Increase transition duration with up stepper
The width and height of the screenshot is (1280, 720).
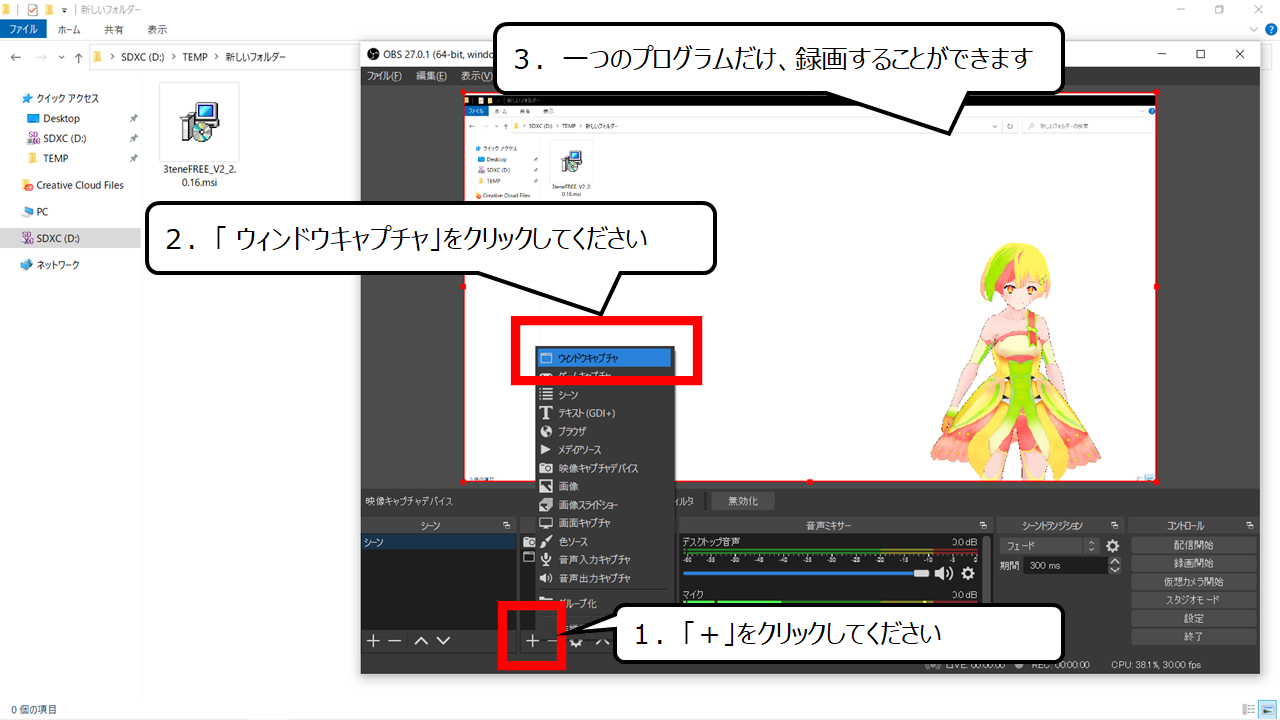coord(1115,561)
